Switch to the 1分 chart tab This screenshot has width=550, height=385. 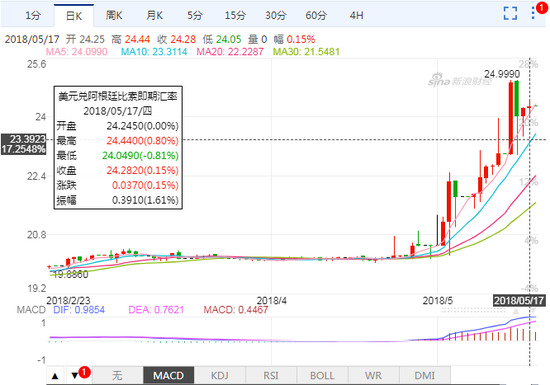[x=33, y=15]
